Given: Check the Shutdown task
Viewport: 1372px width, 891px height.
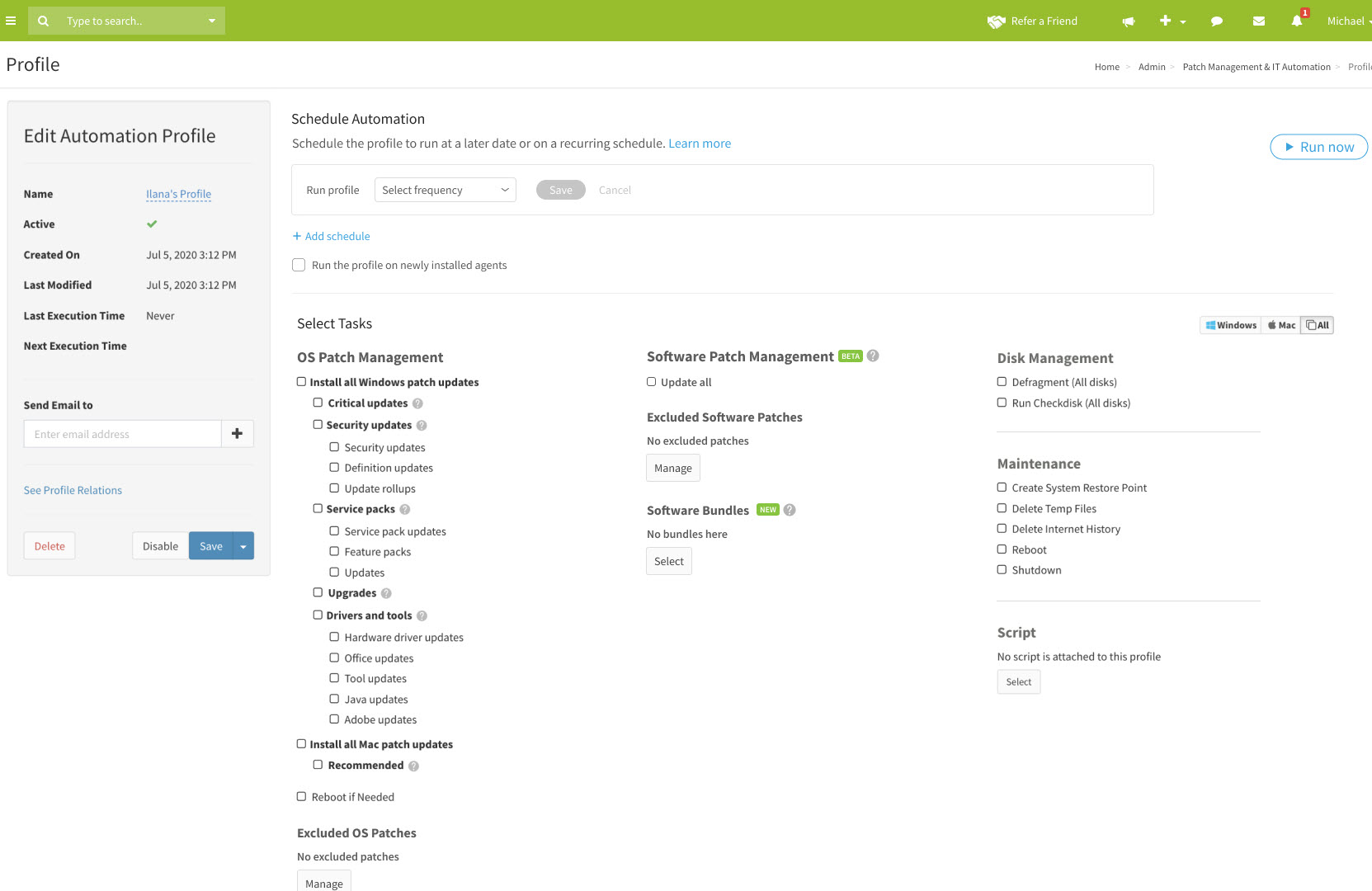Looking at the screenshot, I should pyautogui.click(x=1002, y=569).
